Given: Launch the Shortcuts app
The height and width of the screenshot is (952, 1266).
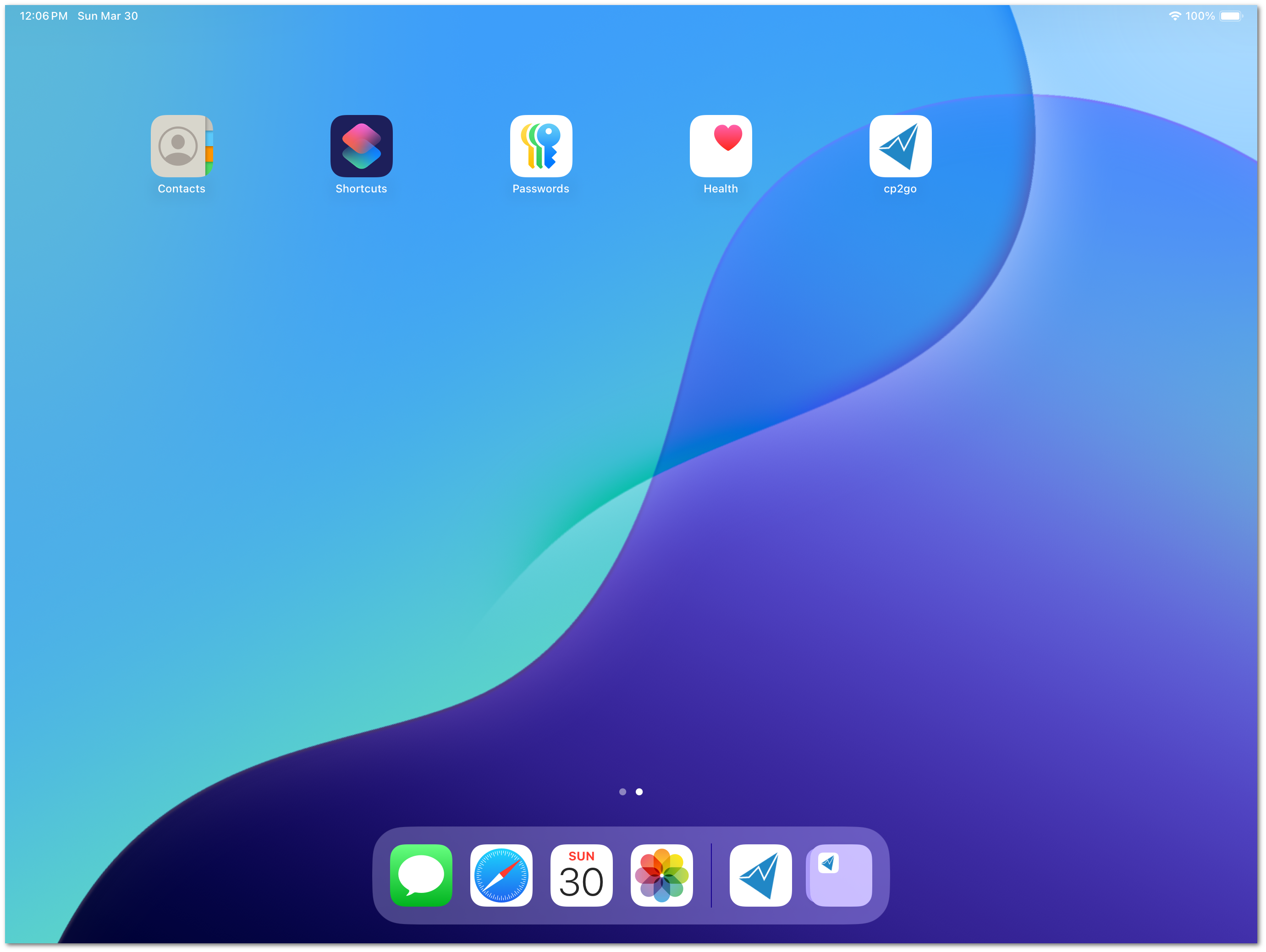Looking at the screenshot, I should click(361, 146).
